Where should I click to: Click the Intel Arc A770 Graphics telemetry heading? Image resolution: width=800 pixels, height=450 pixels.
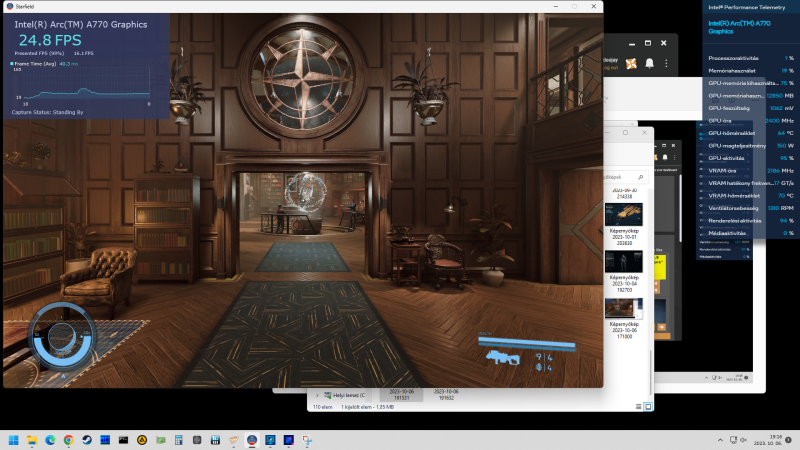[x=739, y=27]
